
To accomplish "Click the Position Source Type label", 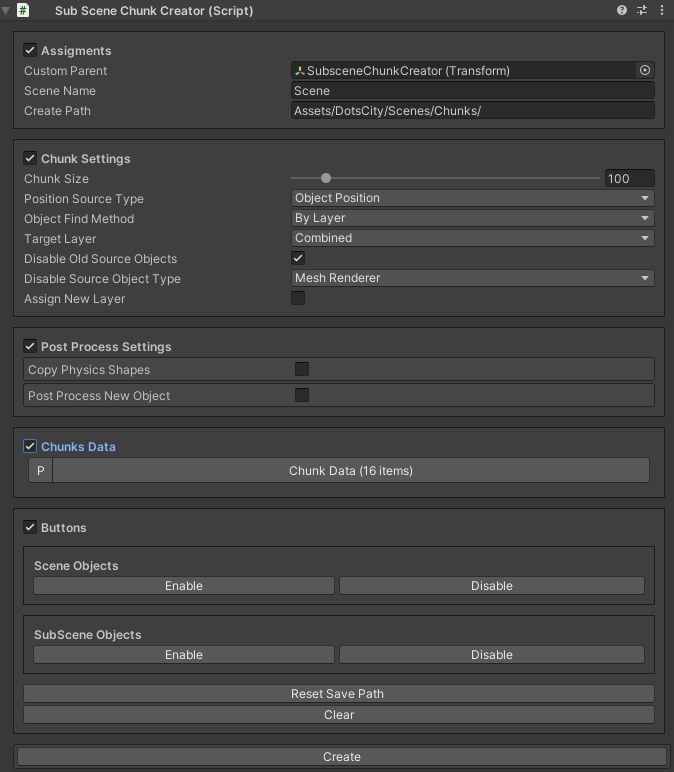I will tap(84, 199).
